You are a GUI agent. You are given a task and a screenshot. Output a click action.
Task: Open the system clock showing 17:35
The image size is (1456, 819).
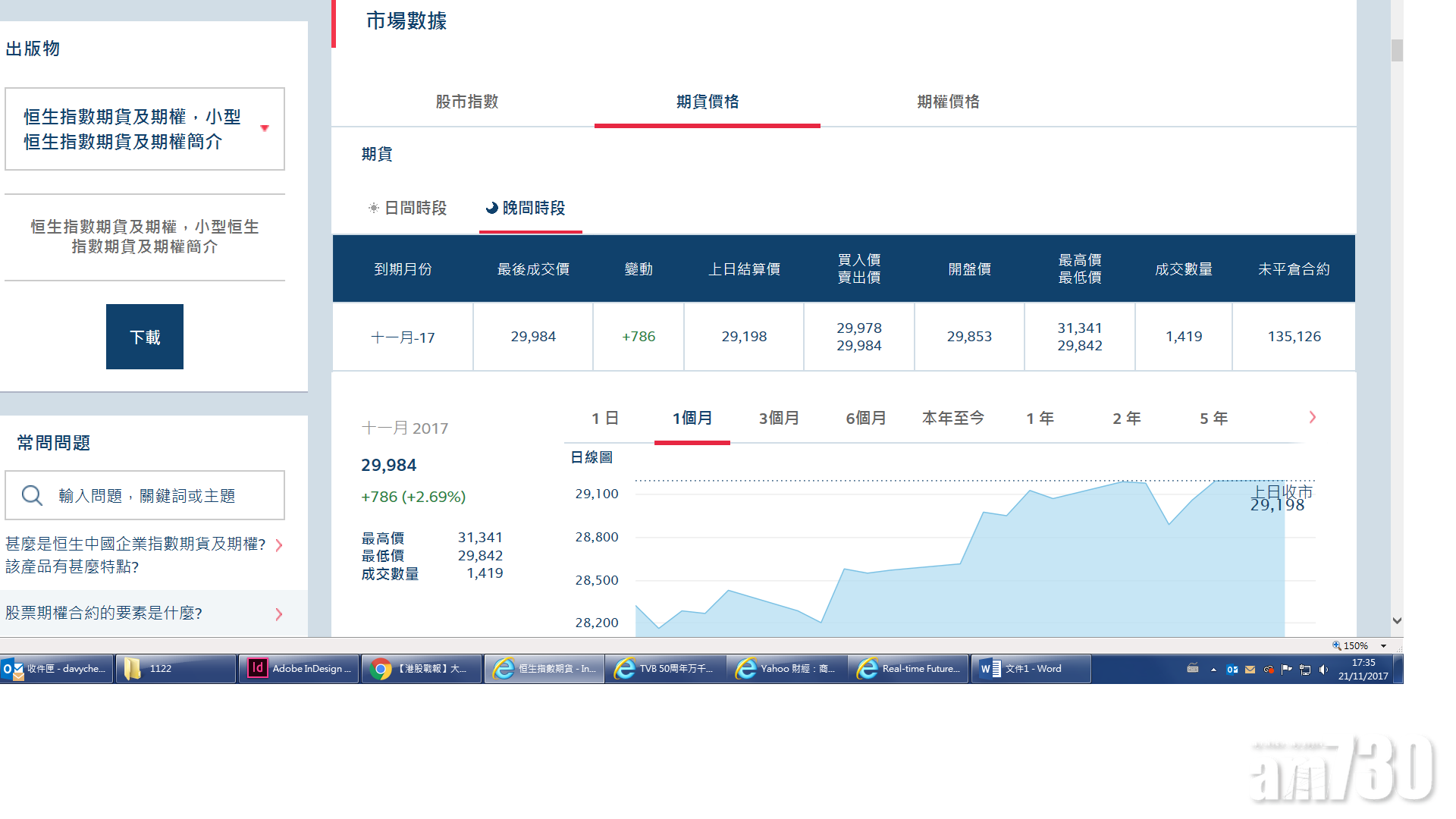(1363, 669)
